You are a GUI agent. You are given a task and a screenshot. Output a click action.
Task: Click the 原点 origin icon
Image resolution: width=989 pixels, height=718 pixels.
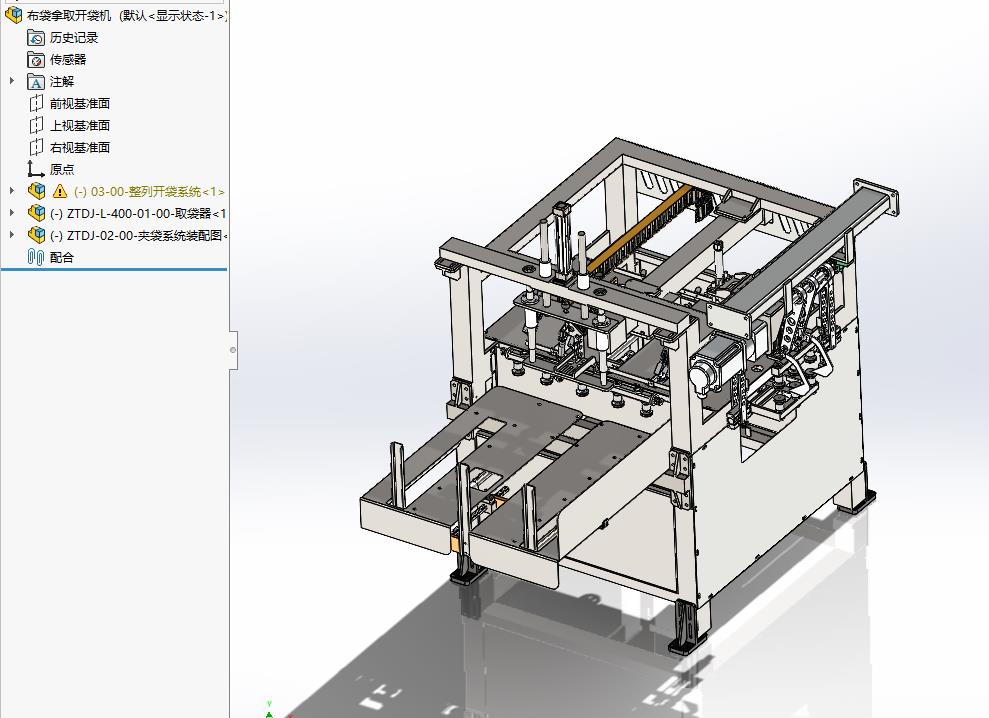coord(36,169)
